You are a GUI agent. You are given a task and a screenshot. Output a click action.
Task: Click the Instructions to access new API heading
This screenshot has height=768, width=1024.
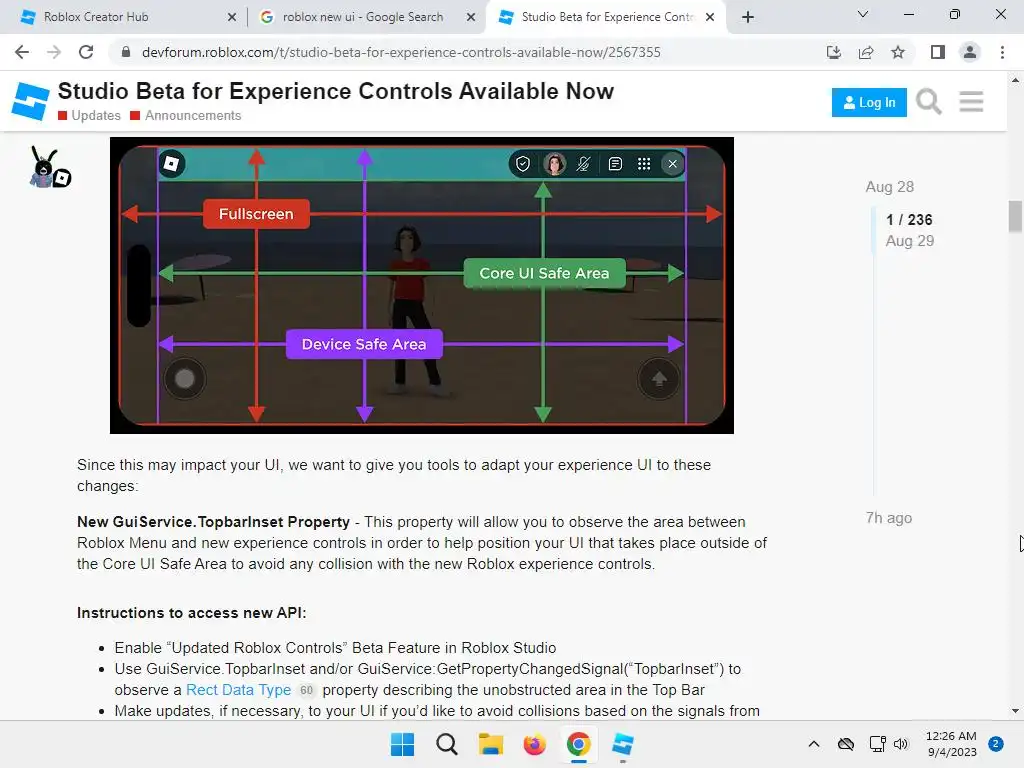coord(191,613)
